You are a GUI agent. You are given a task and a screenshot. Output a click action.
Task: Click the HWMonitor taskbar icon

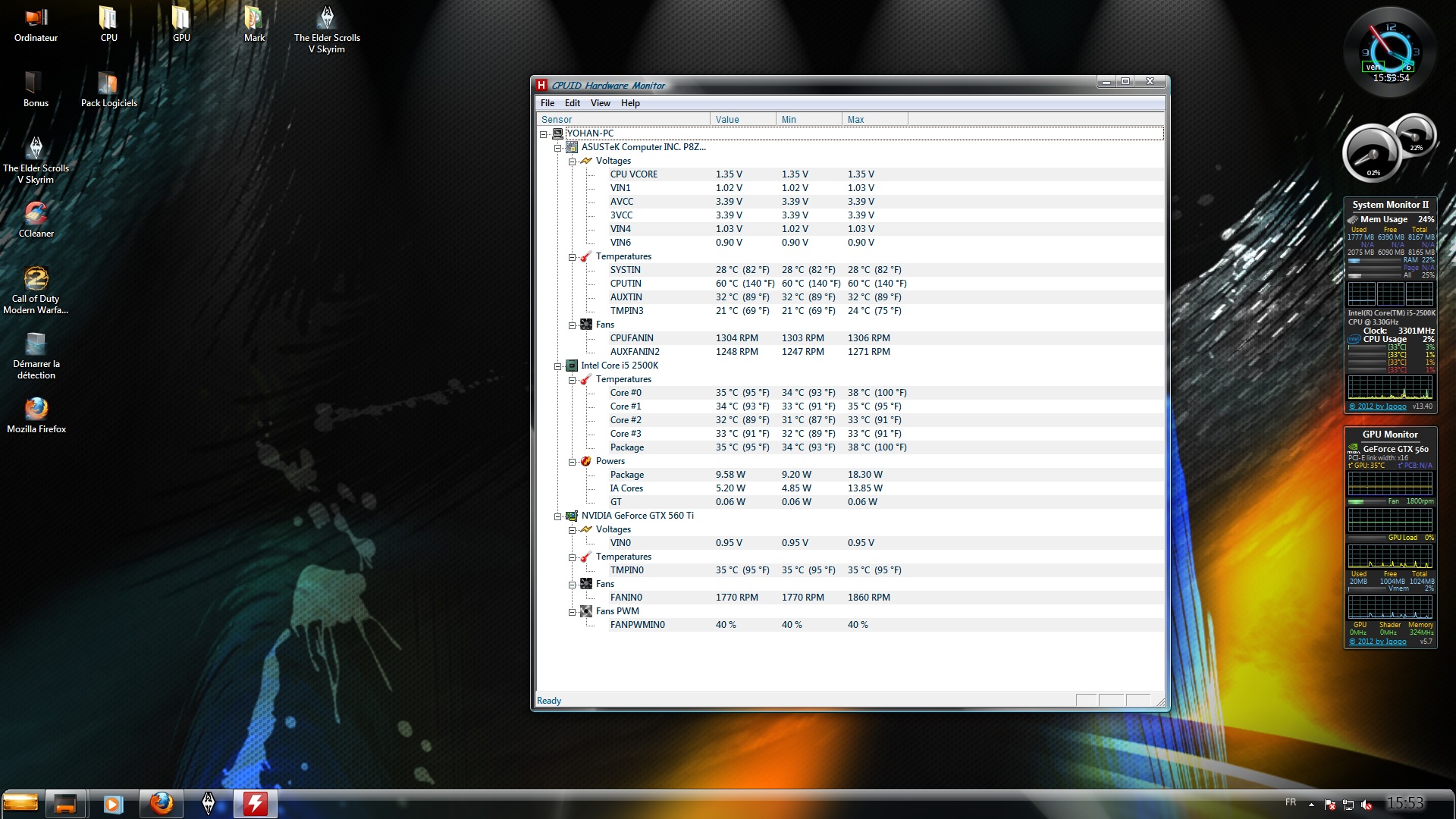tap(255, 803)
